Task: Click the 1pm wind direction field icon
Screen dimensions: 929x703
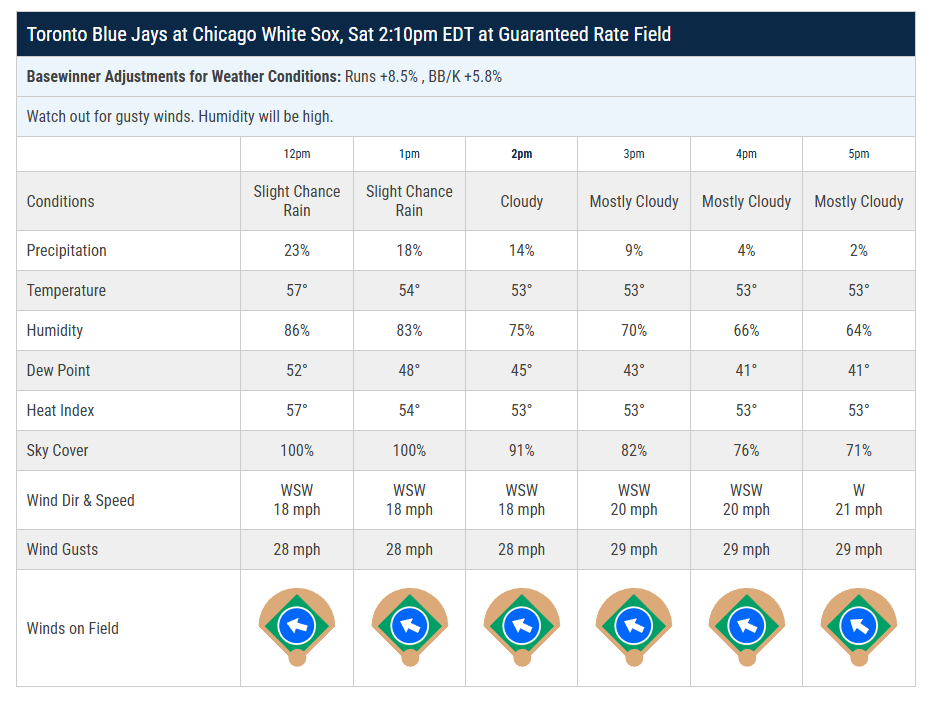Action: coord(409,627)
